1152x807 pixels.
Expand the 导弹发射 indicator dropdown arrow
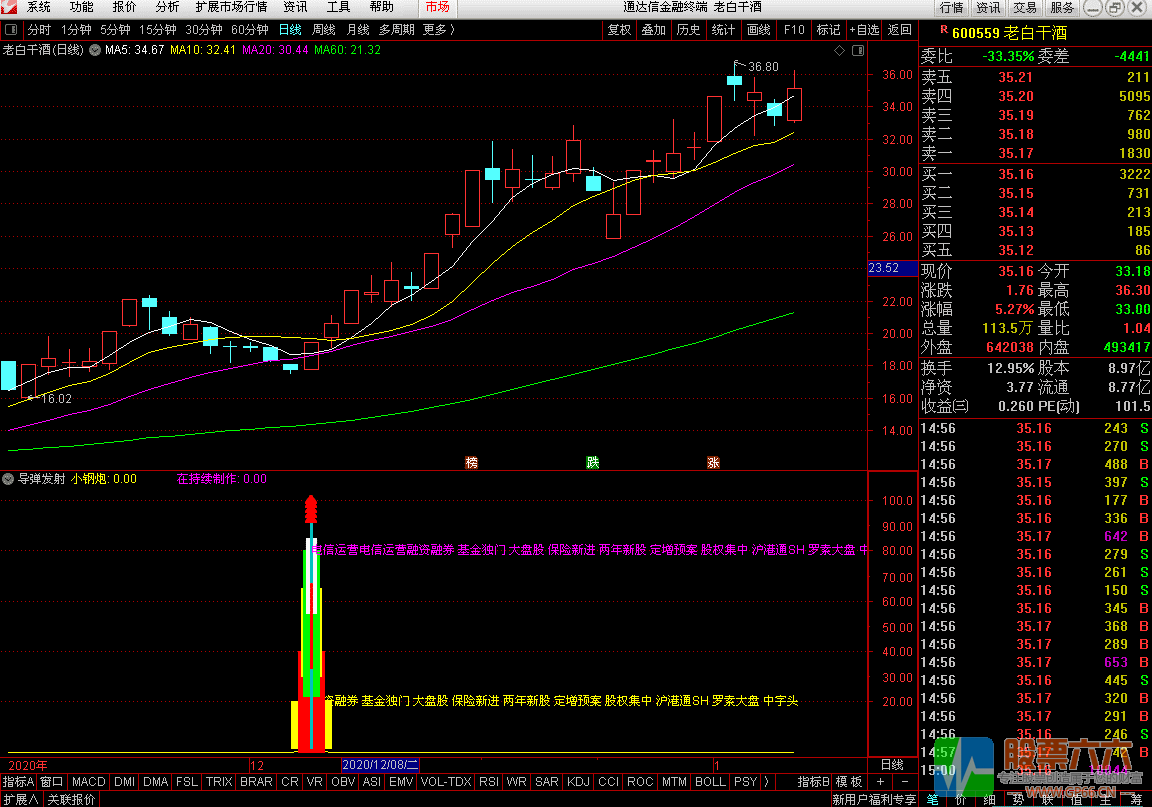[x=9, y=479]
